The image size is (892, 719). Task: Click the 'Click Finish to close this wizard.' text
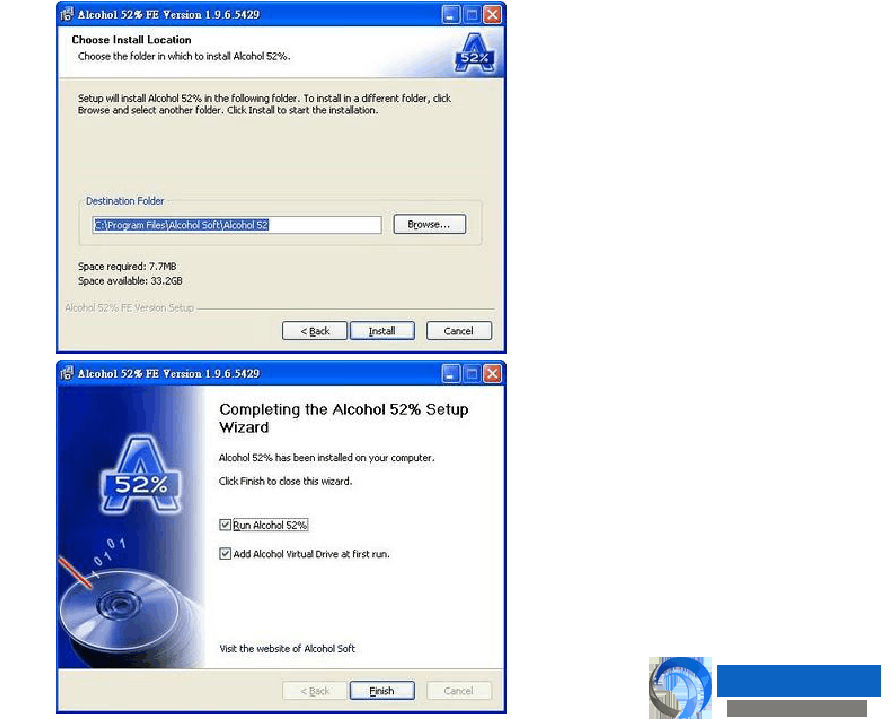[x=286, y=481]
